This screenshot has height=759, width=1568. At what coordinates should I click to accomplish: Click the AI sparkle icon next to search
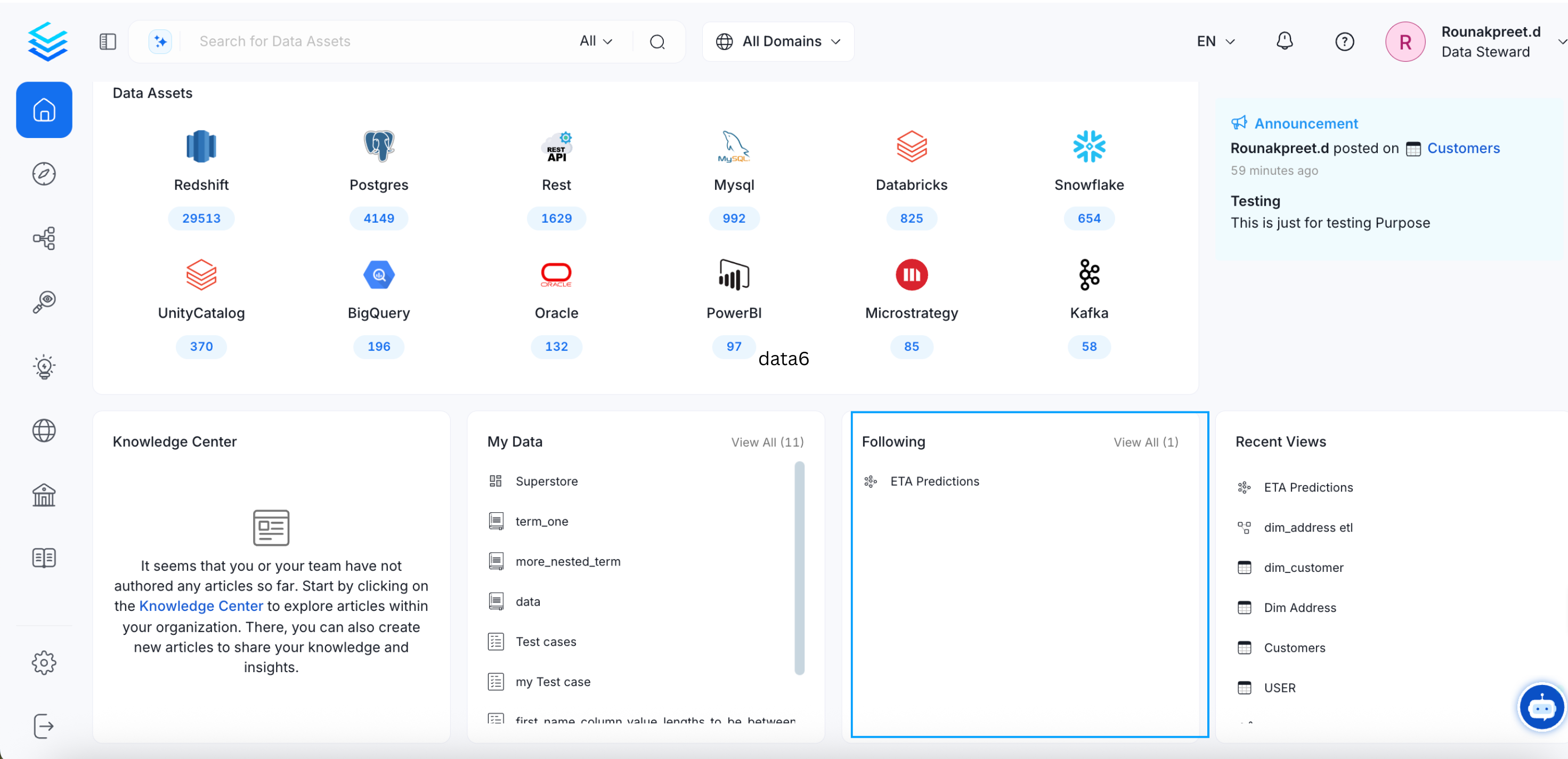[159, 41]
